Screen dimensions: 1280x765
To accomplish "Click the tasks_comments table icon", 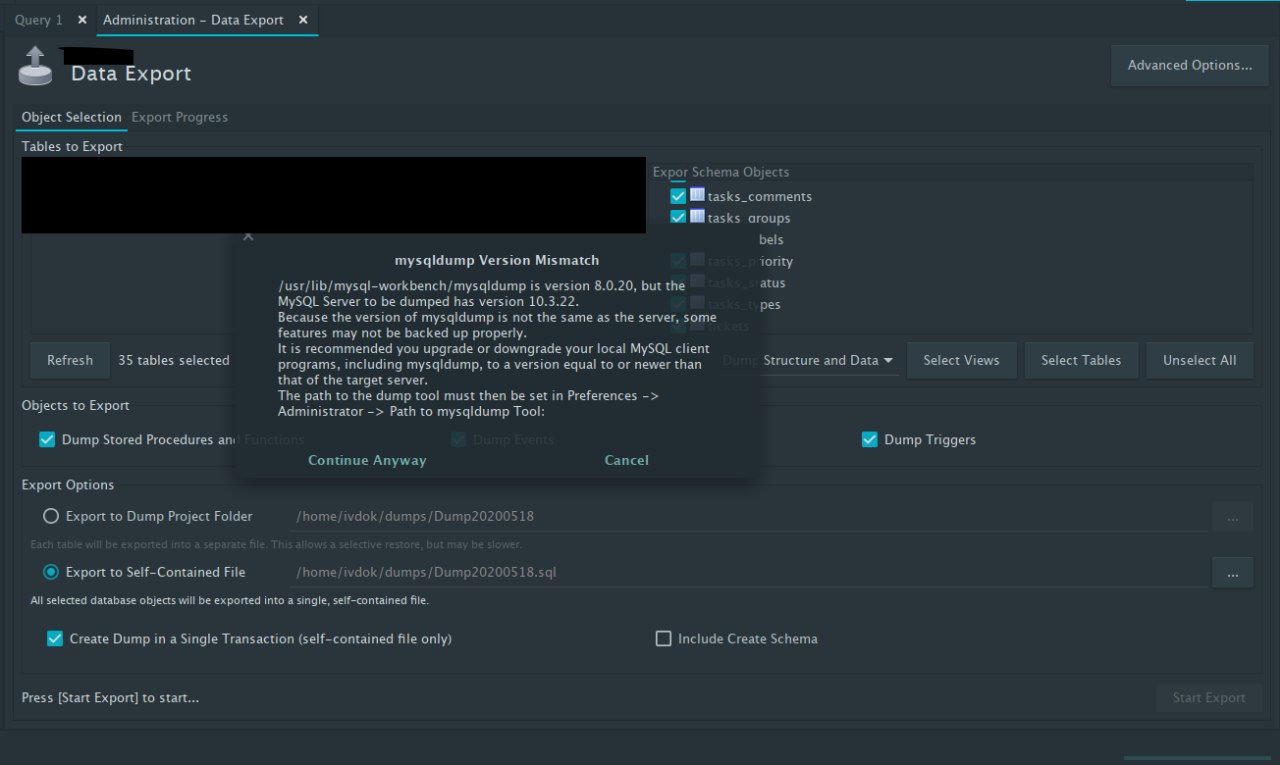I will point(697,195).
